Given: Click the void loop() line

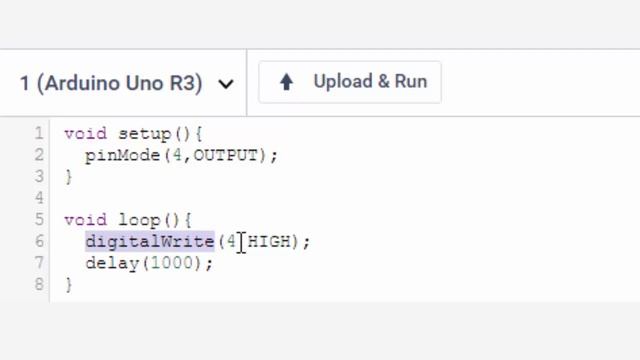Looking at the screenshot, I should click(x=128, y=220).
